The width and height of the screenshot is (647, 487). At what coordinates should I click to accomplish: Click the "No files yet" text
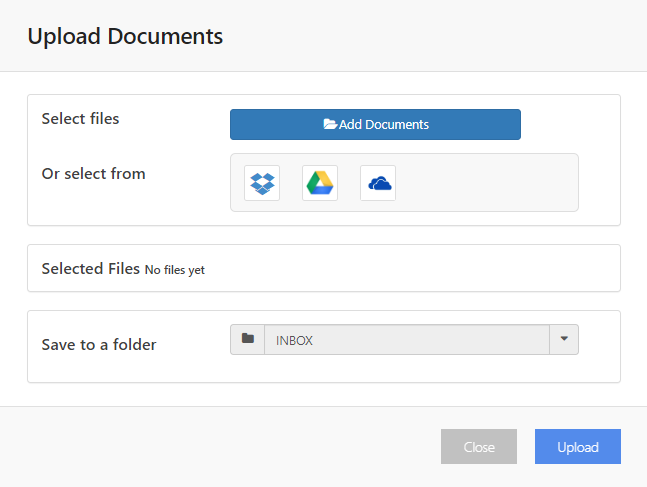pyautogui.click(x=175, y=270)
